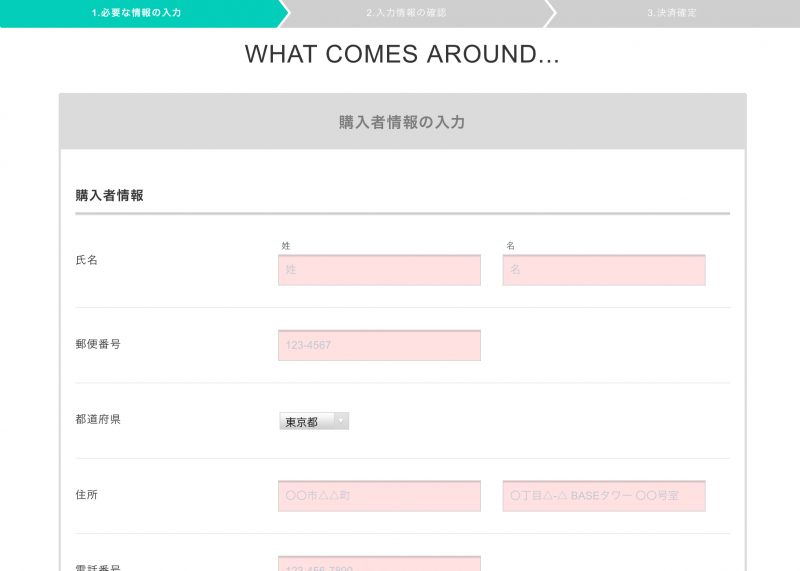Select step 2 入力情報の確認 tab
800x571 pixels.
pos(406,13)
